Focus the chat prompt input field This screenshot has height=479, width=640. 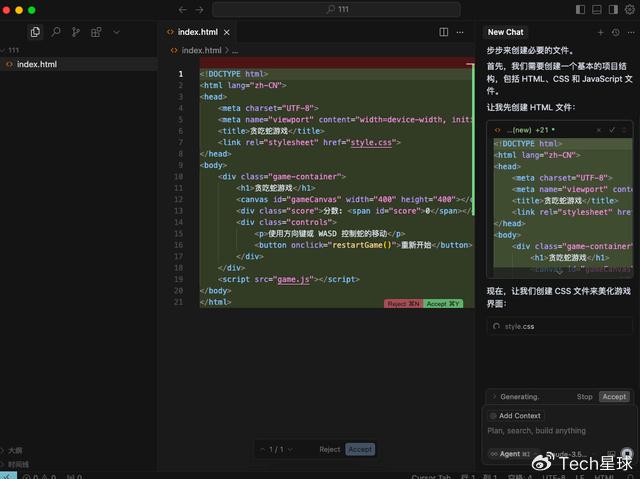coord(558,430)
